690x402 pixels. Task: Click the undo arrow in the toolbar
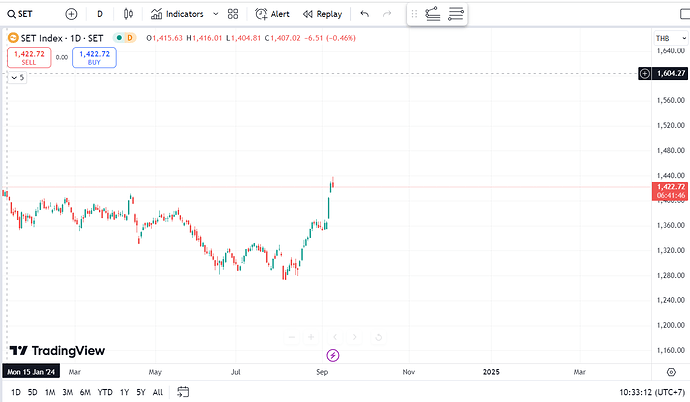(364, 14)
